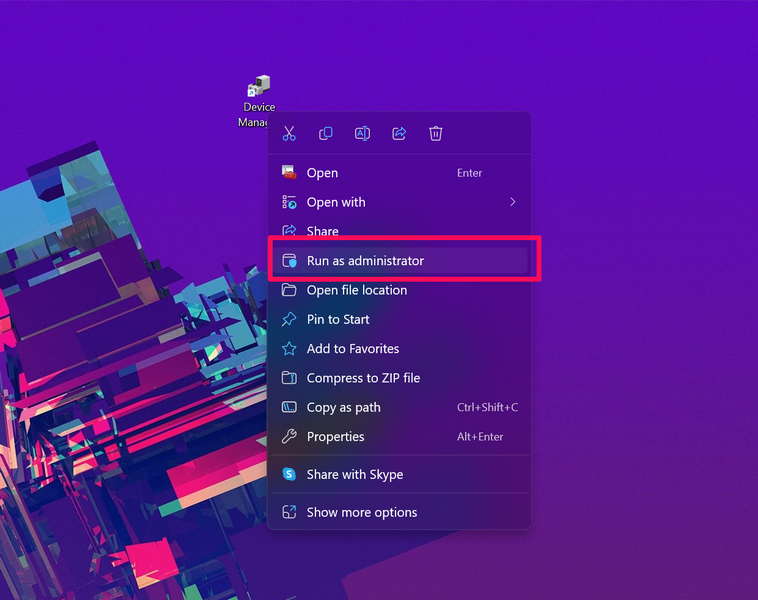The image size is (758, 600).
Task: Click the Copy icon in context menu
Action: (326, 134)
